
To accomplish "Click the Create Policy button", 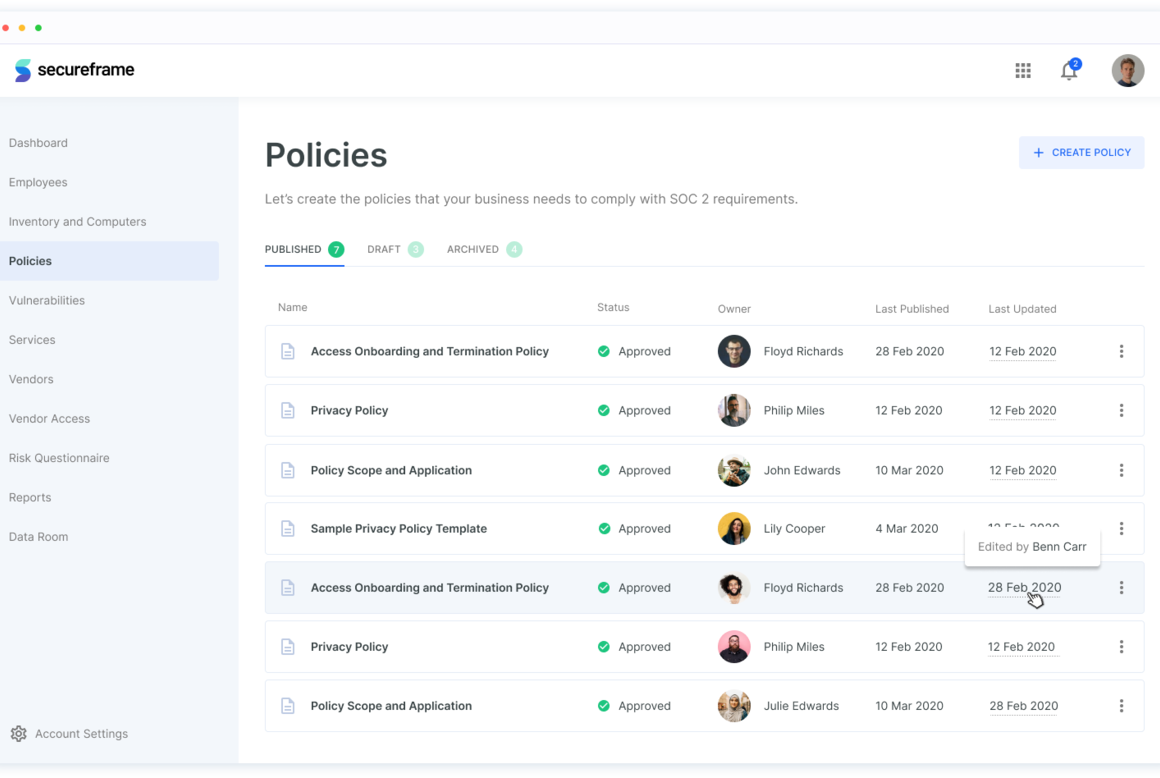I will point(1082,152).
